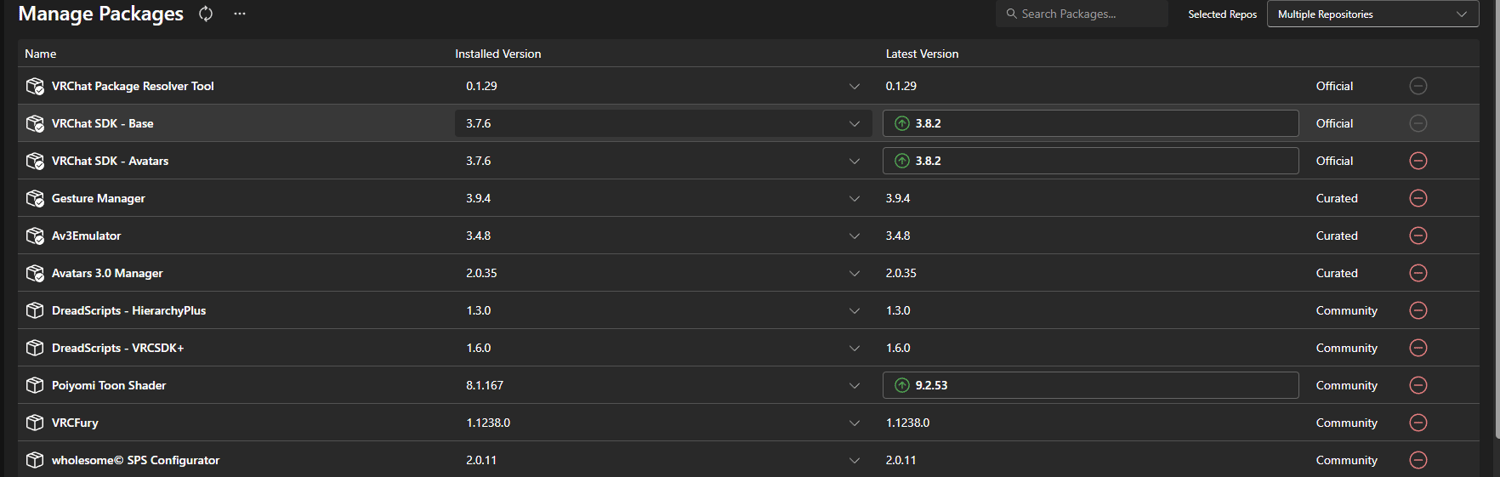
Task: Click the Poiyomi Toon Shader package icon
Action: (x=35, y=385)
